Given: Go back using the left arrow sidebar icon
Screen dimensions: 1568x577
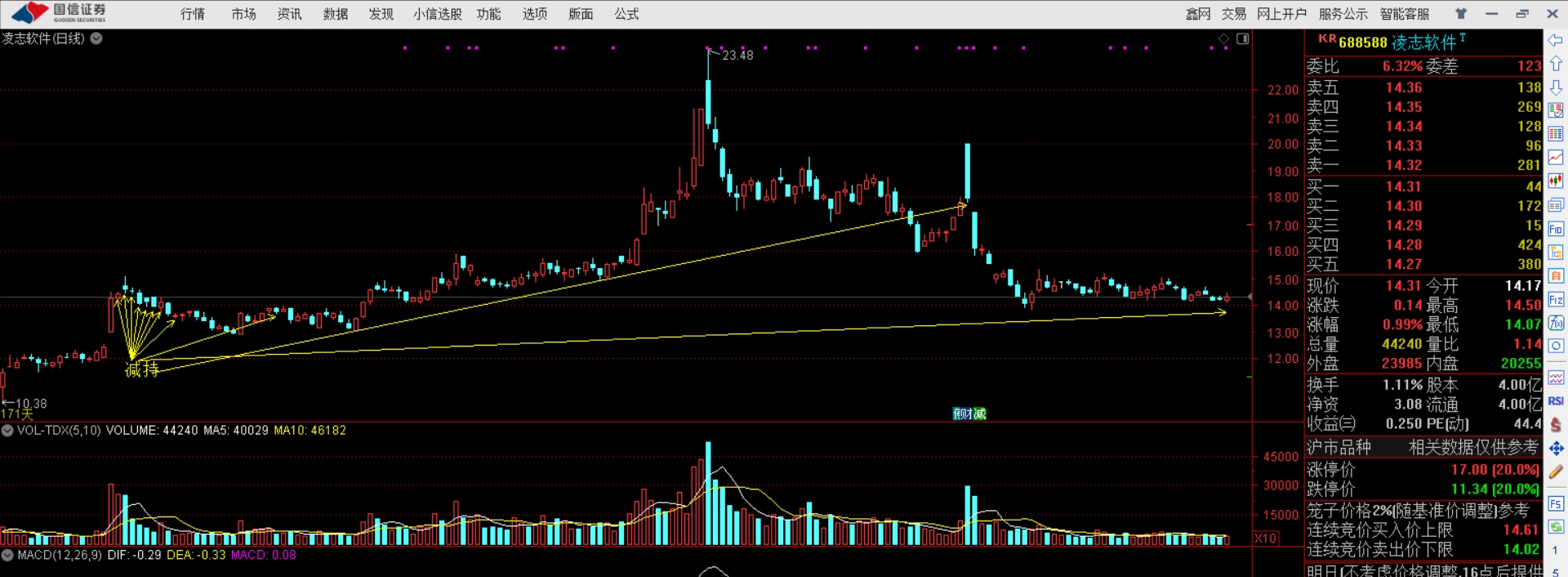Looking at the screenshot, I should [1556, 40].
